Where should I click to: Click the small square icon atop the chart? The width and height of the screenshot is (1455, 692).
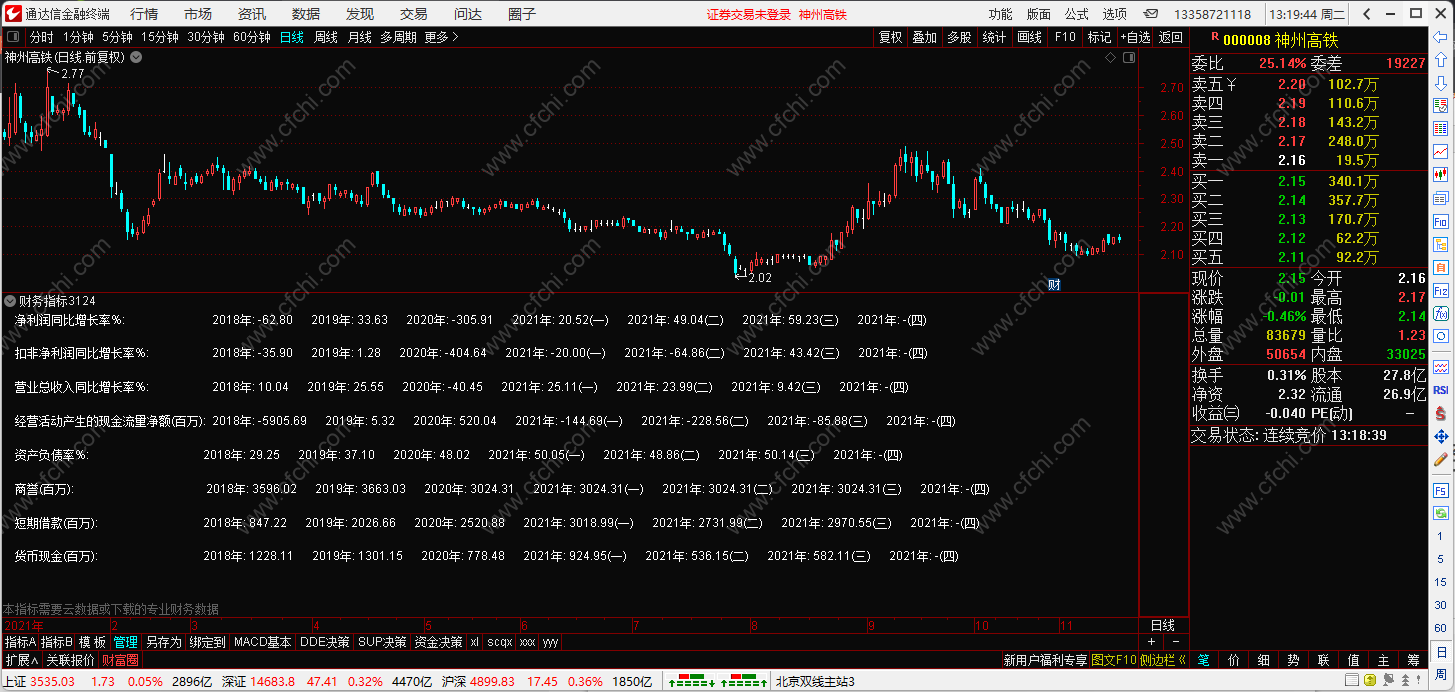[1129, 58]
